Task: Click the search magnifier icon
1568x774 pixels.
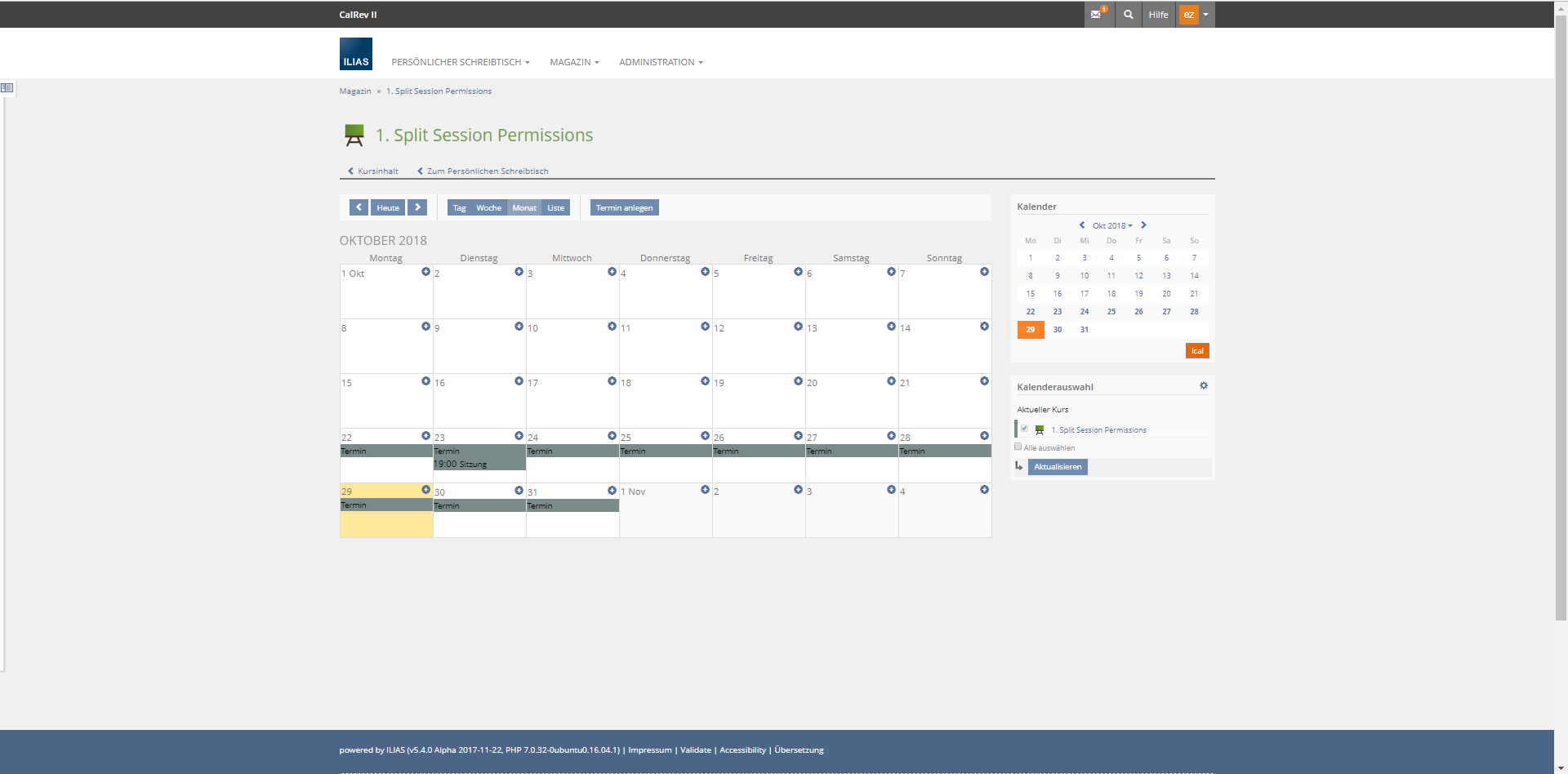Action: [1128, 15]
